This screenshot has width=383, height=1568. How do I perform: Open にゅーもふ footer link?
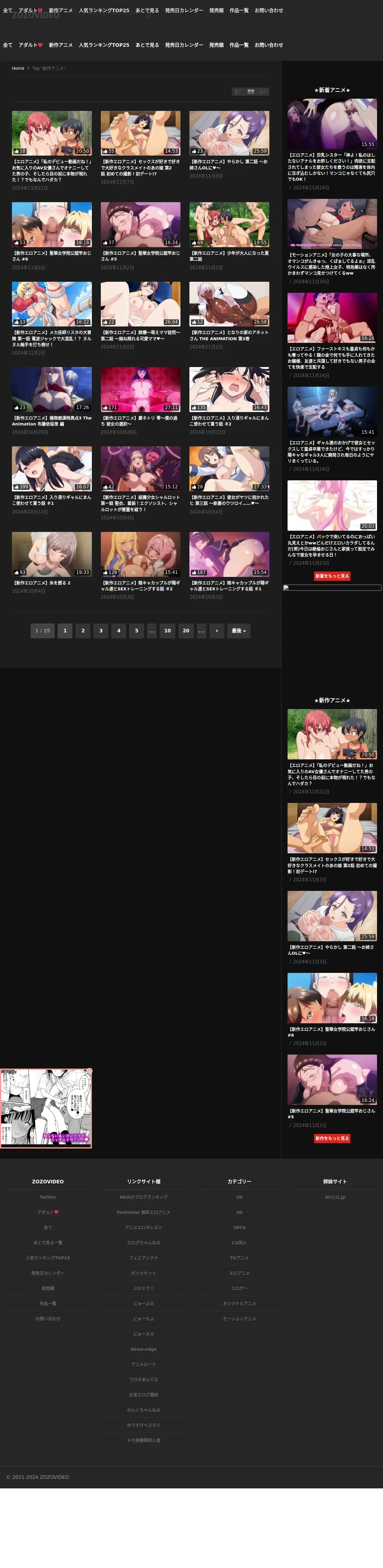144,1318
